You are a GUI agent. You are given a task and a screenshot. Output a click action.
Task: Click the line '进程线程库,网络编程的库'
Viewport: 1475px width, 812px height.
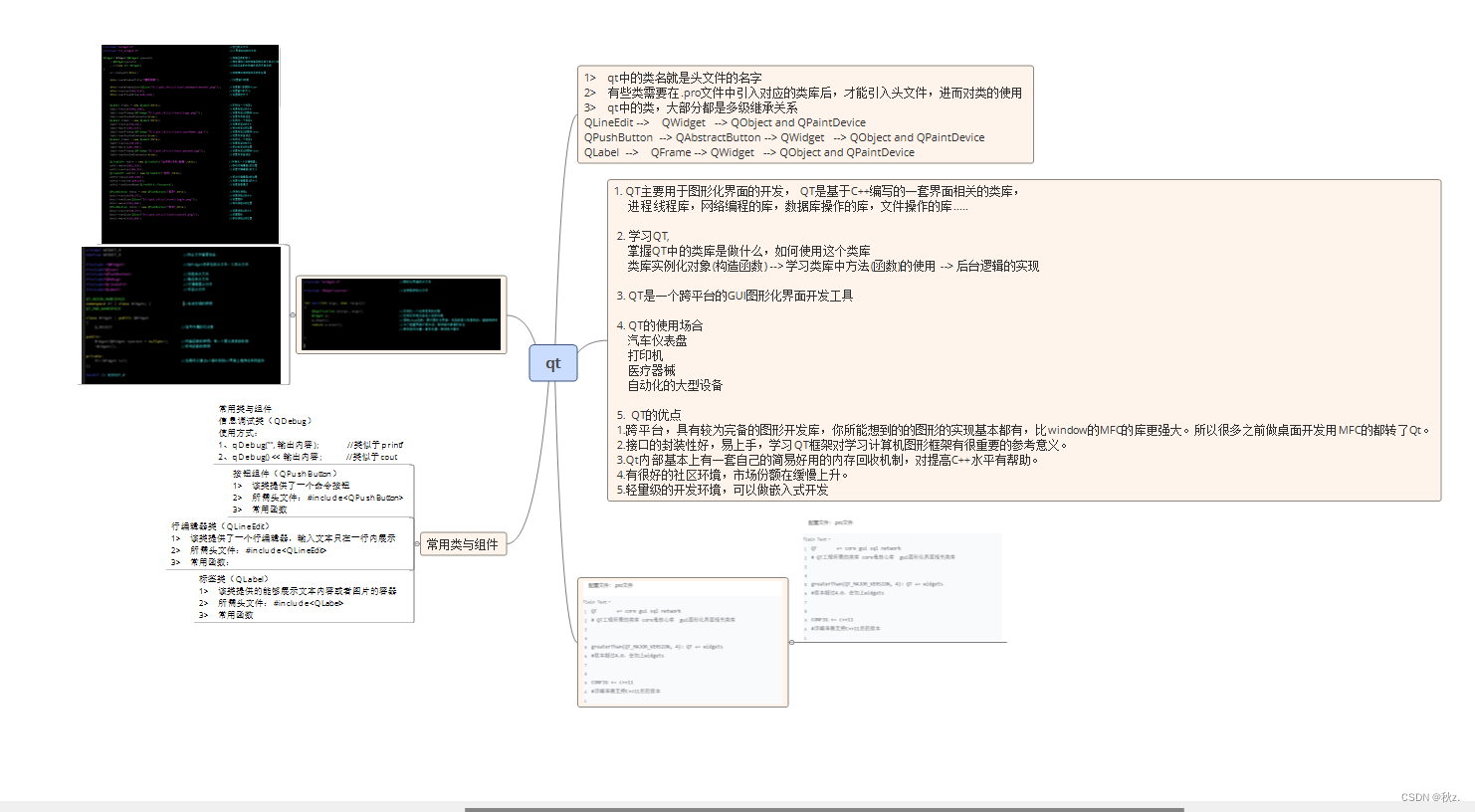(797, 206)
